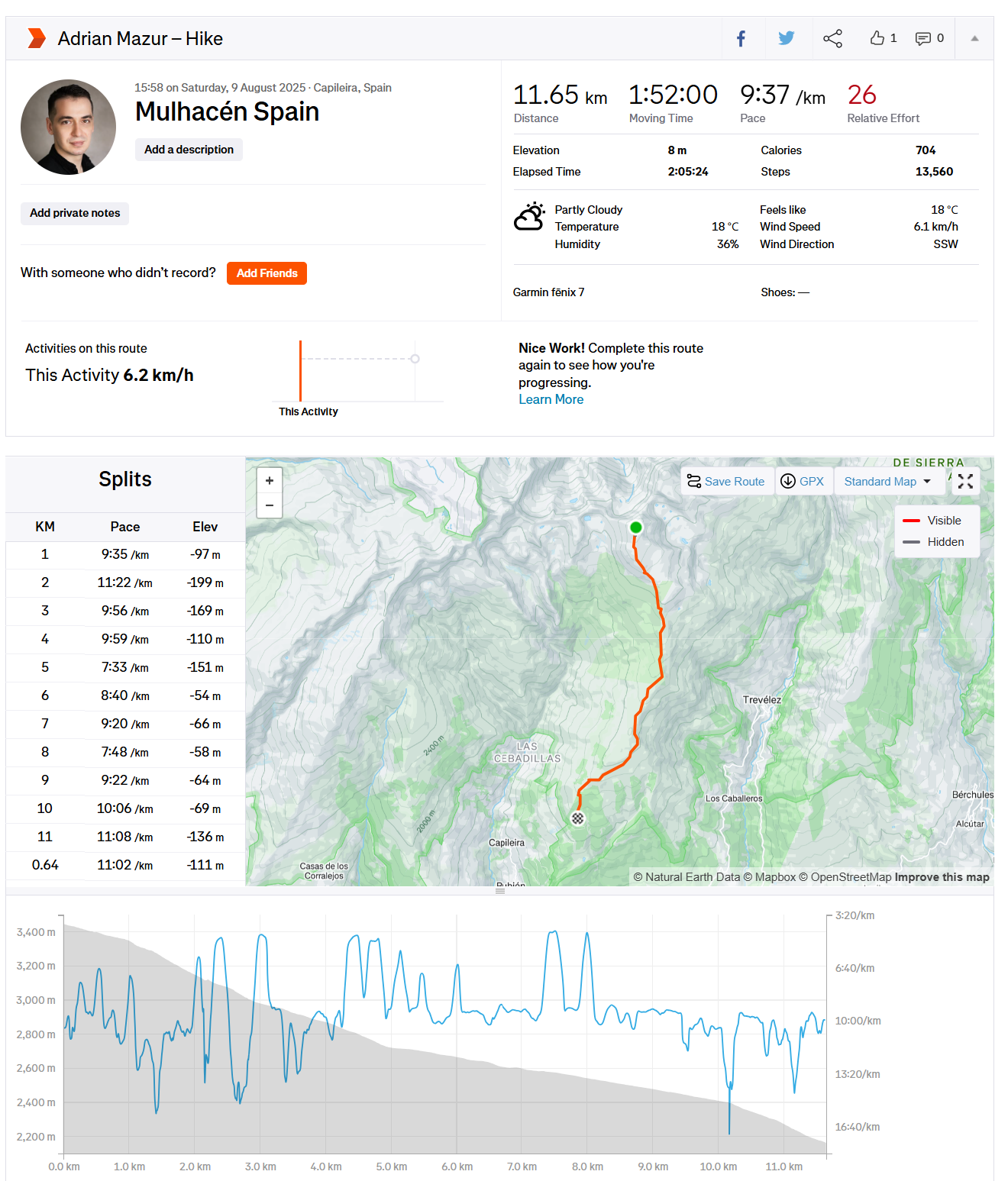1008x1181 pixels.
Task: Toggle Hidden segments in map legend
Action: click(932, 542)
